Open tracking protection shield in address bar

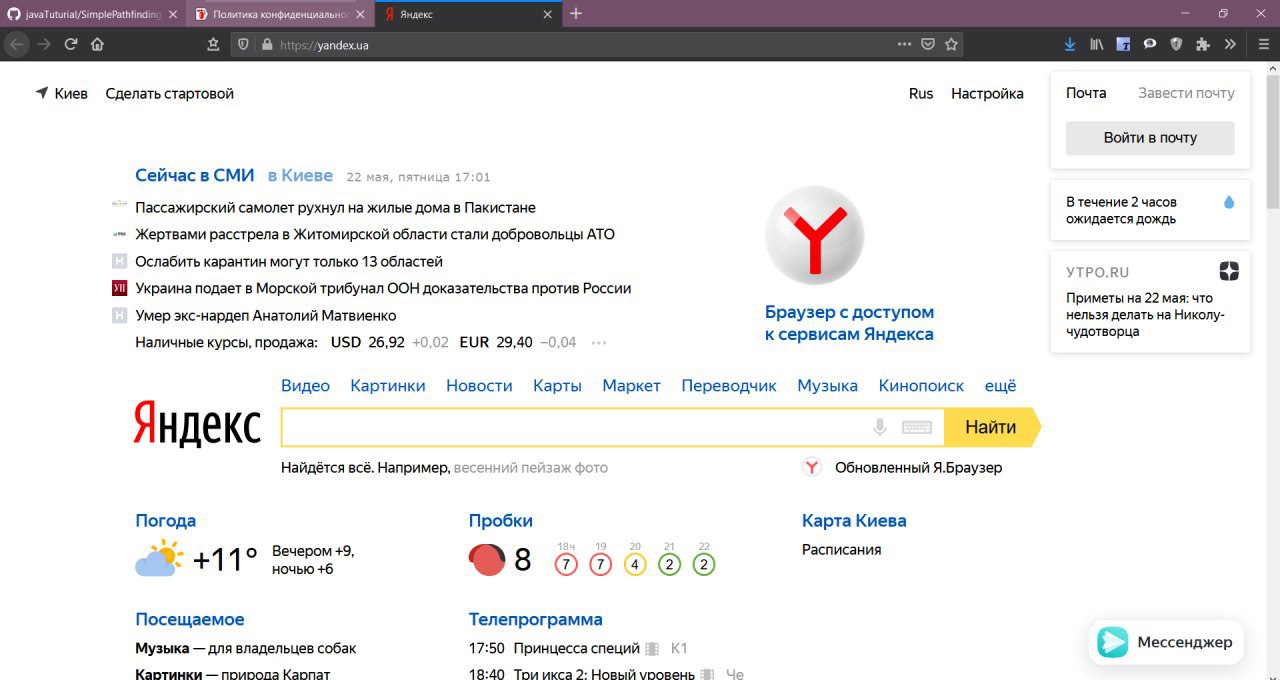tap(243, 44)
